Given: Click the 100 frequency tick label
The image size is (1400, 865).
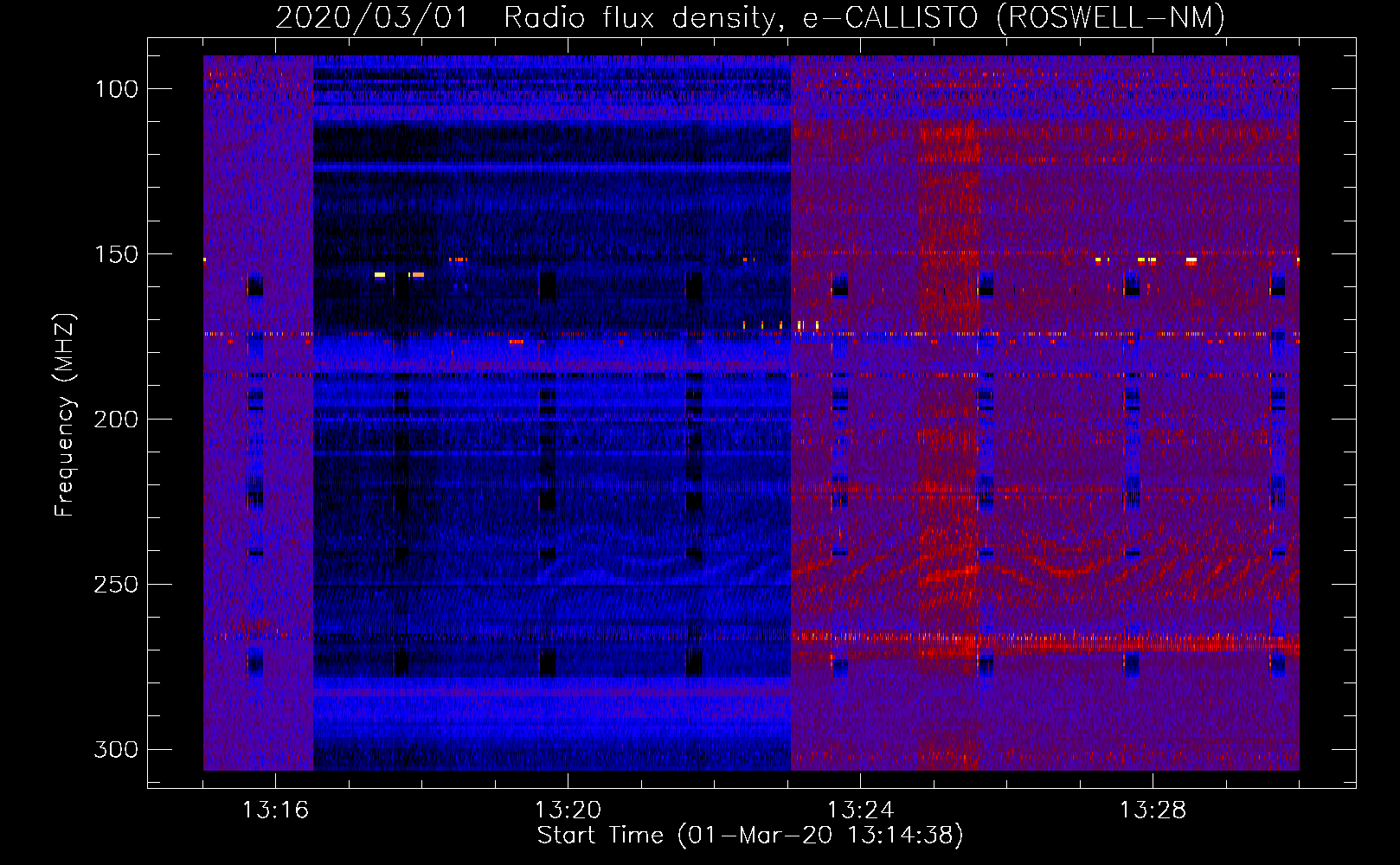Looking at the screenshot, I should (x=117, y=89).
